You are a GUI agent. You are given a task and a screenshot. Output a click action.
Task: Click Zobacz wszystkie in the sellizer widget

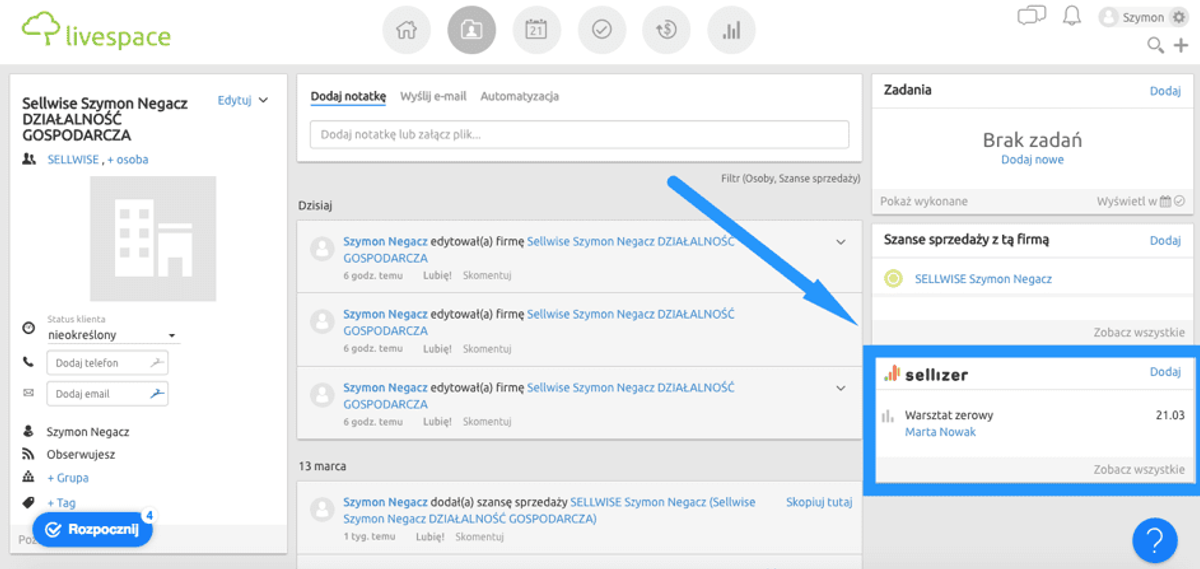coord(1139,469)
